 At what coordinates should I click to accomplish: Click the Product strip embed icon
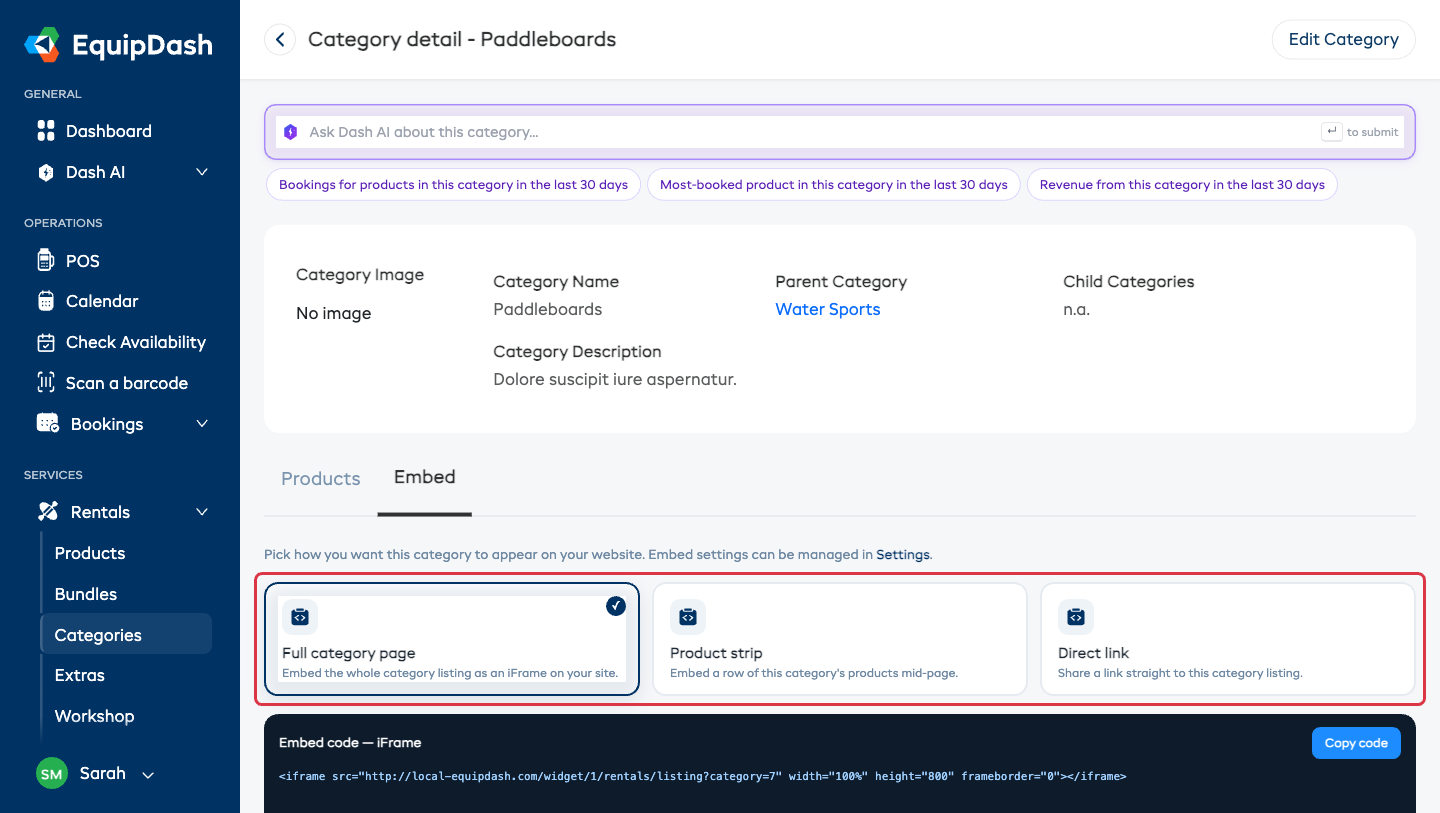(688, 617)
